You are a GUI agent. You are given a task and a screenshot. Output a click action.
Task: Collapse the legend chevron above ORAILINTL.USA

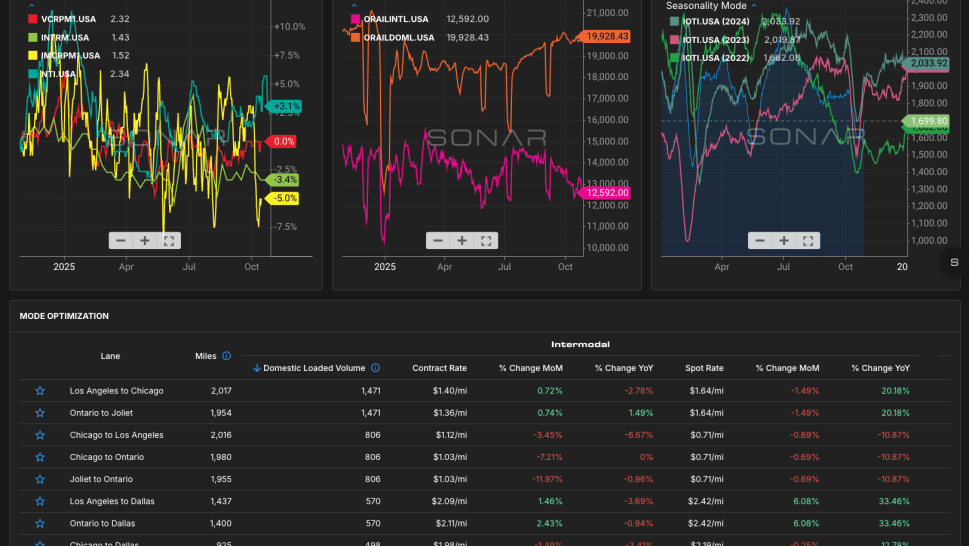(354, 6)
